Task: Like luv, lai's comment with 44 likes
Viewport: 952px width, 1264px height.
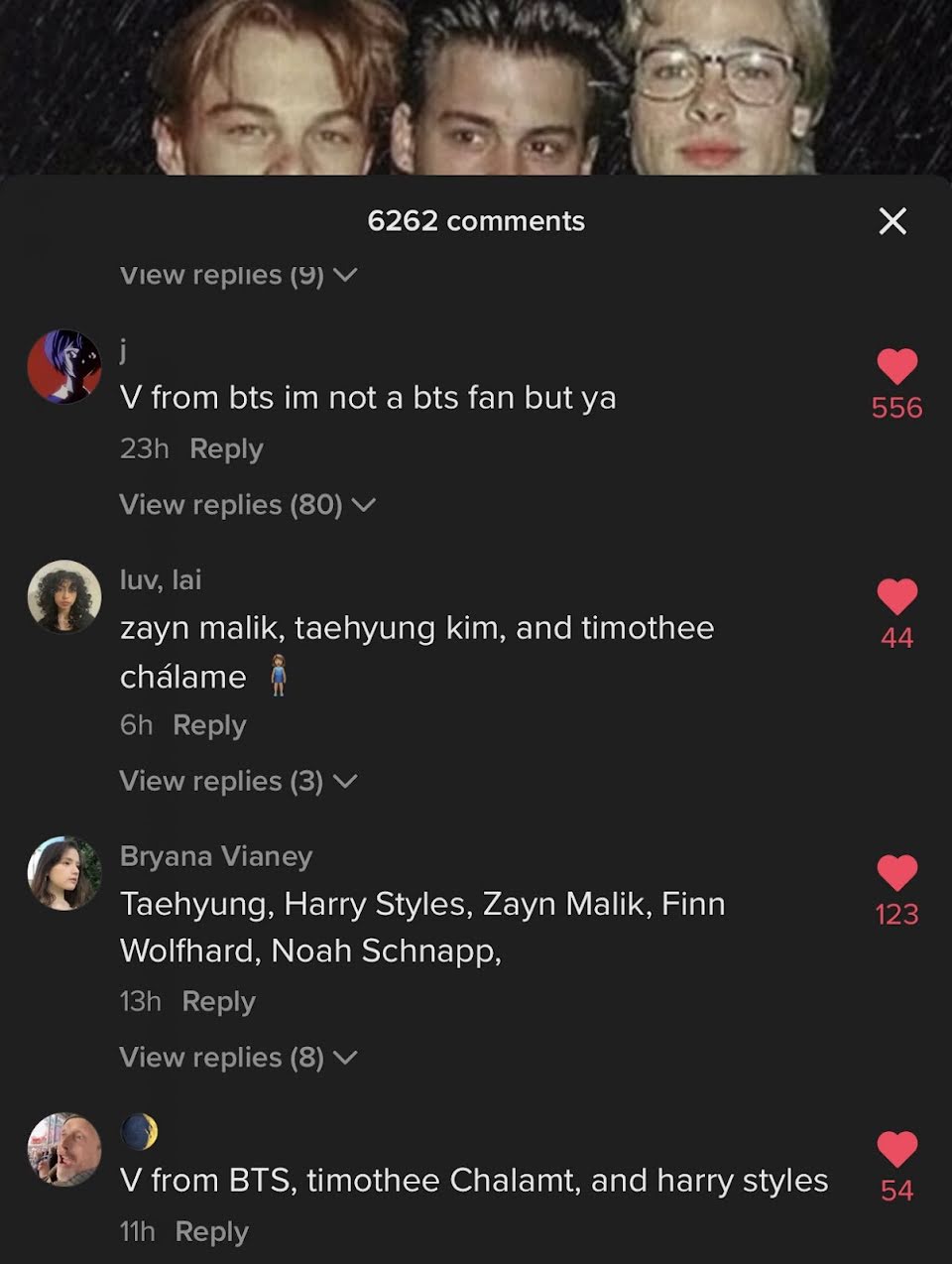Action: click(x=897, y=596)
